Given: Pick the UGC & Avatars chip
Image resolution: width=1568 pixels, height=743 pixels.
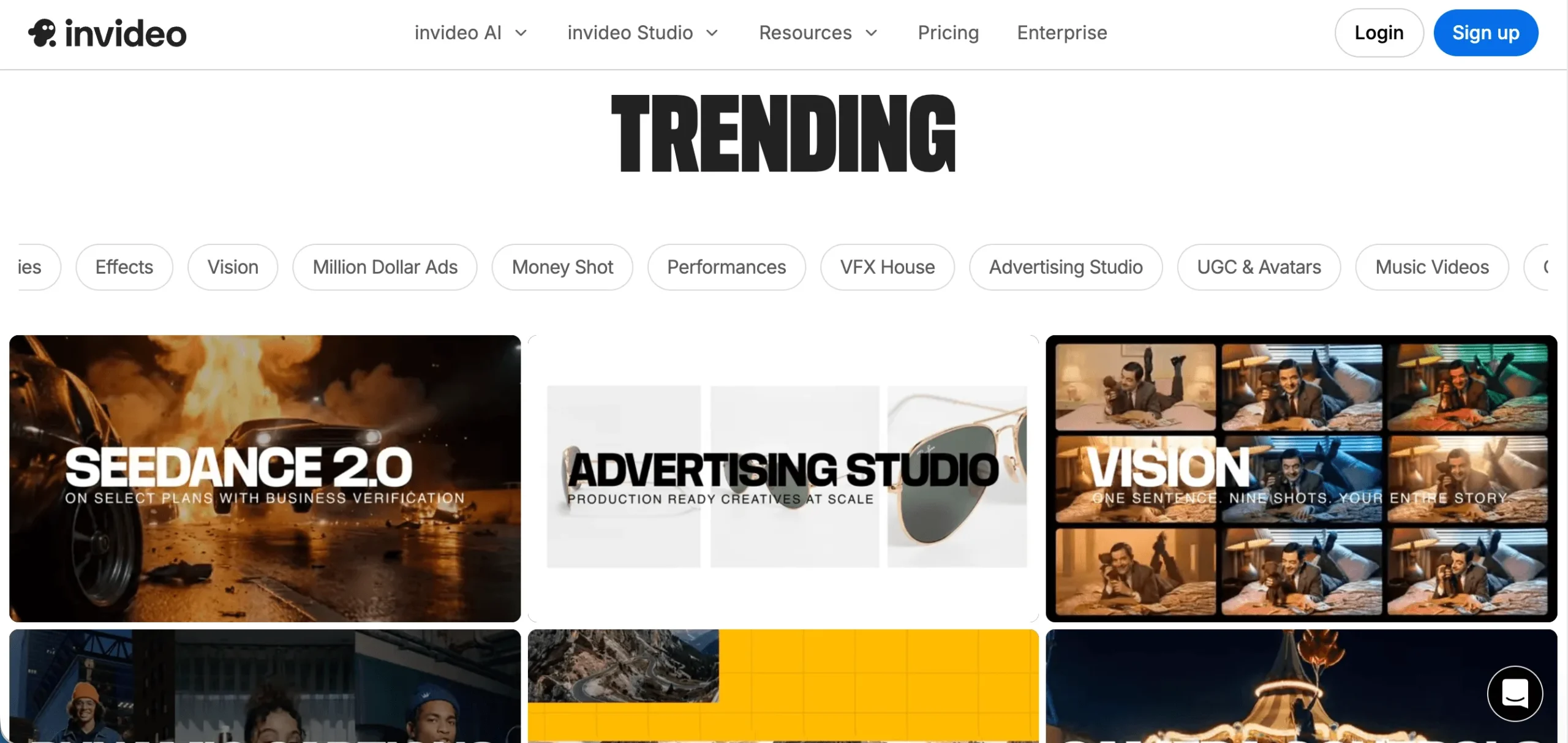Looking at the screenshot, I should pos(1259,267).
